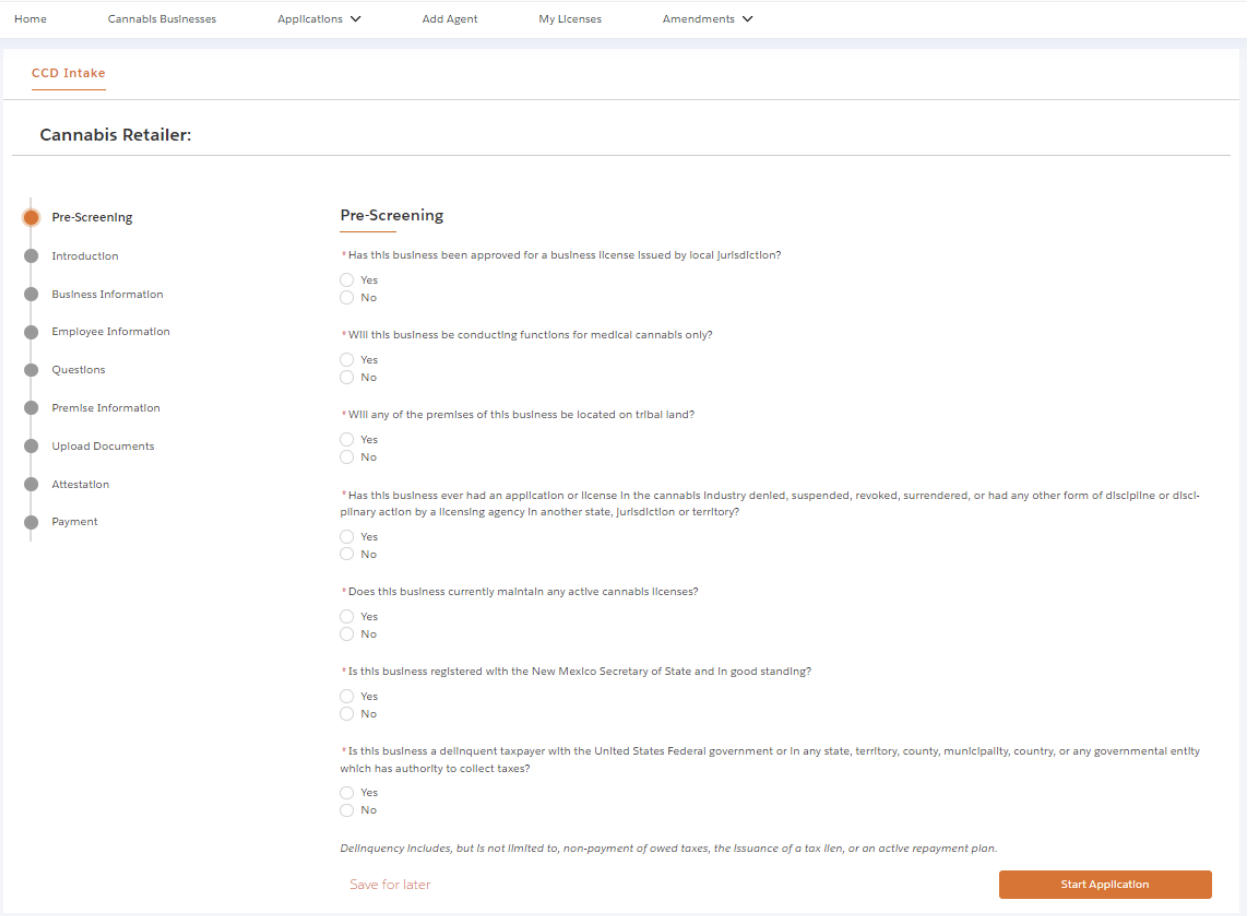The height and width of the screenshot is (916, 1248).
Task: Jump to Upload Documents step label
Action: [103, 446]
